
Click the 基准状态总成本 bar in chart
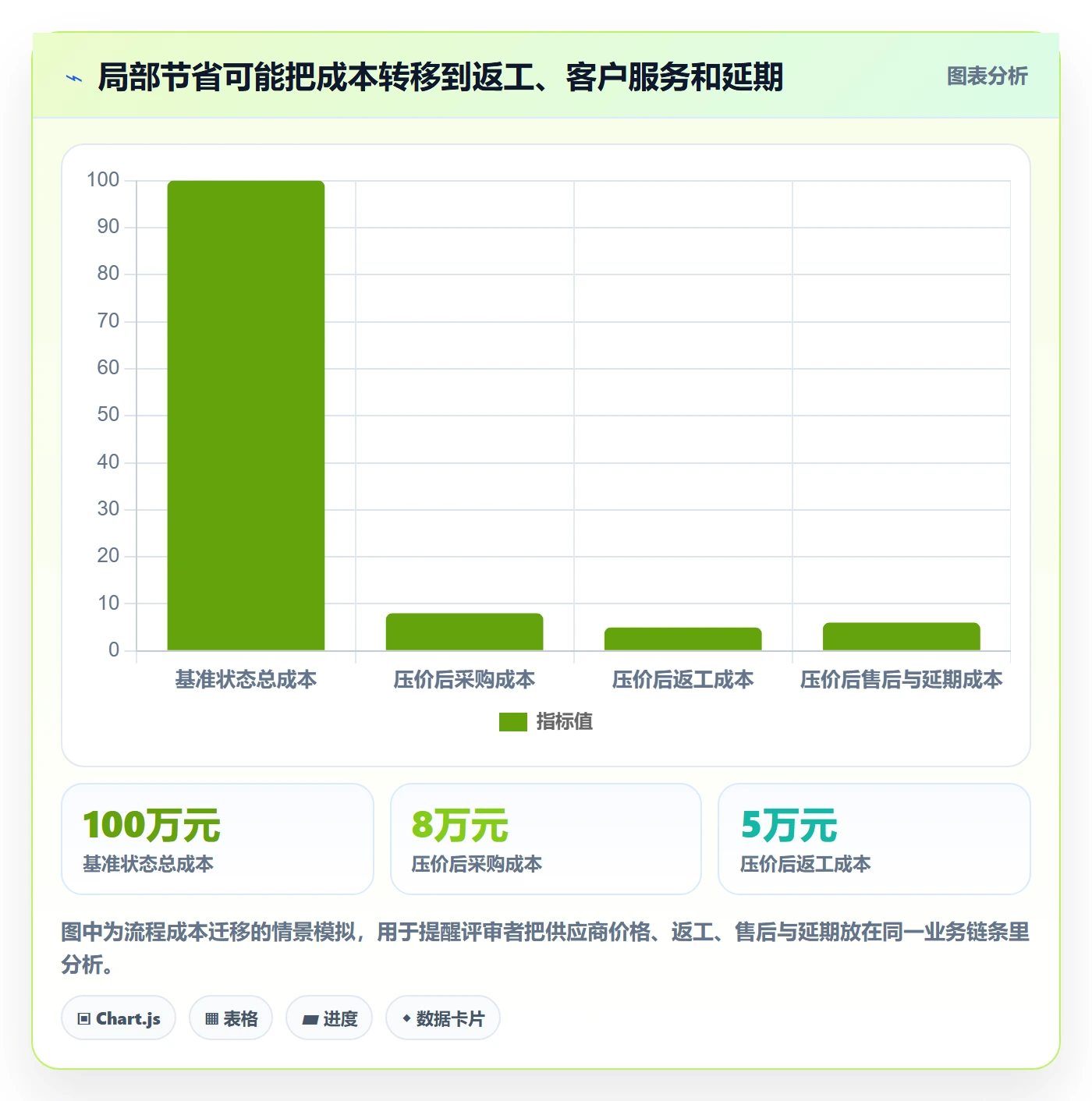click(246, 416)
